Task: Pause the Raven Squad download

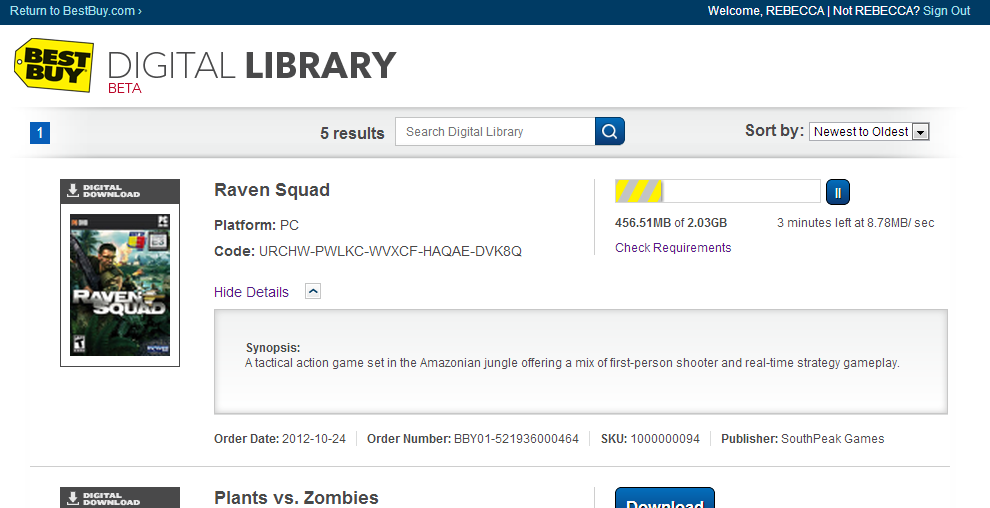Action: [838, 192]
